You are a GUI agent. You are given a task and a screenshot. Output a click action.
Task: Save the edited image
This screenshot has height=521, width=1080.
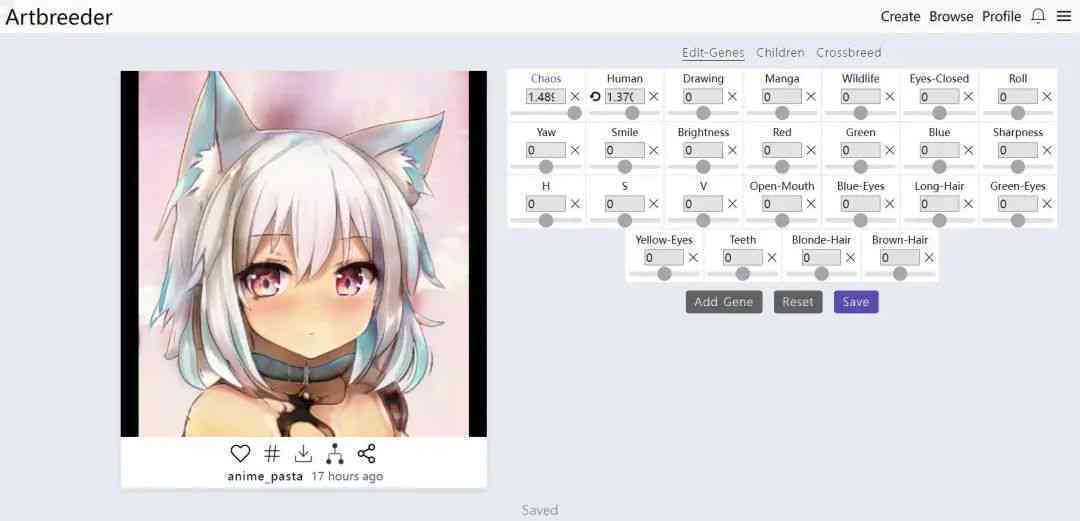856,302
